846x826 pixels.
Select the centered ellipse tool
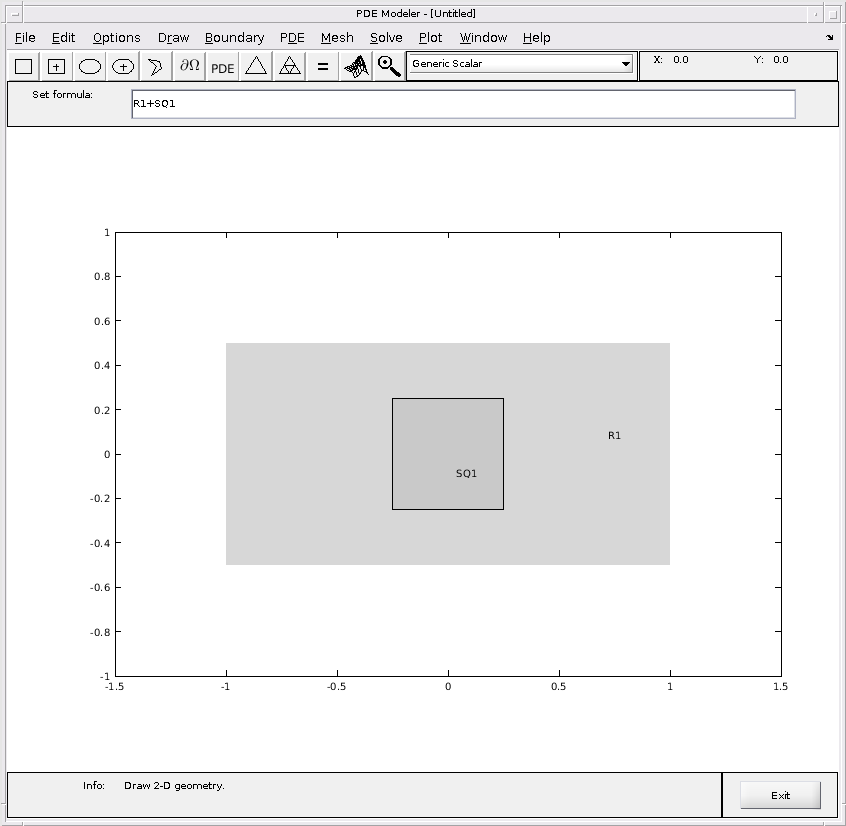tap(123, 66)
